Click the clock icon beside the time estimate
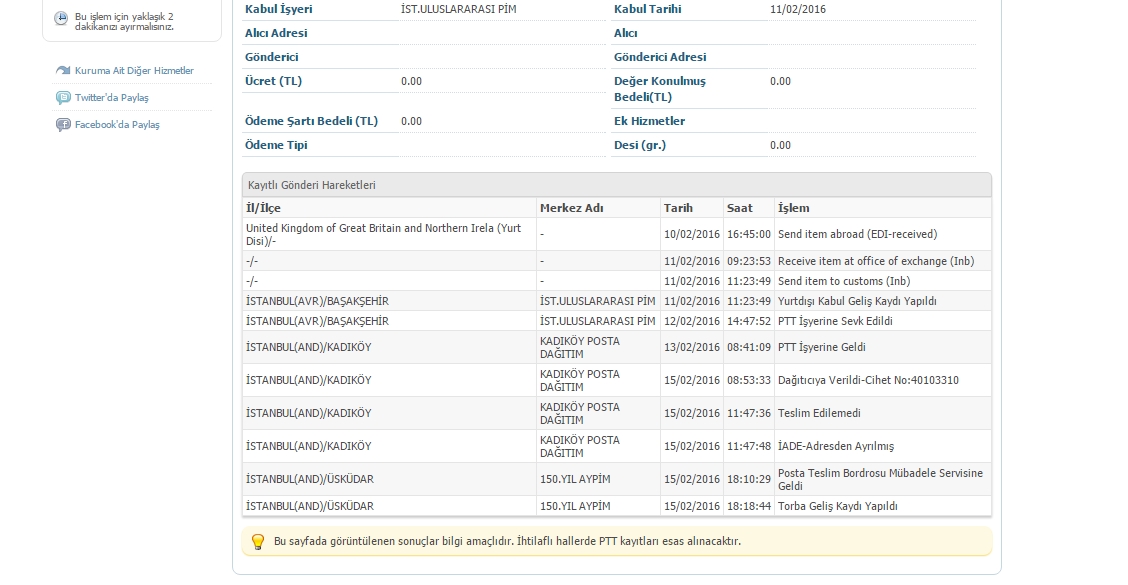 [61, 17]
